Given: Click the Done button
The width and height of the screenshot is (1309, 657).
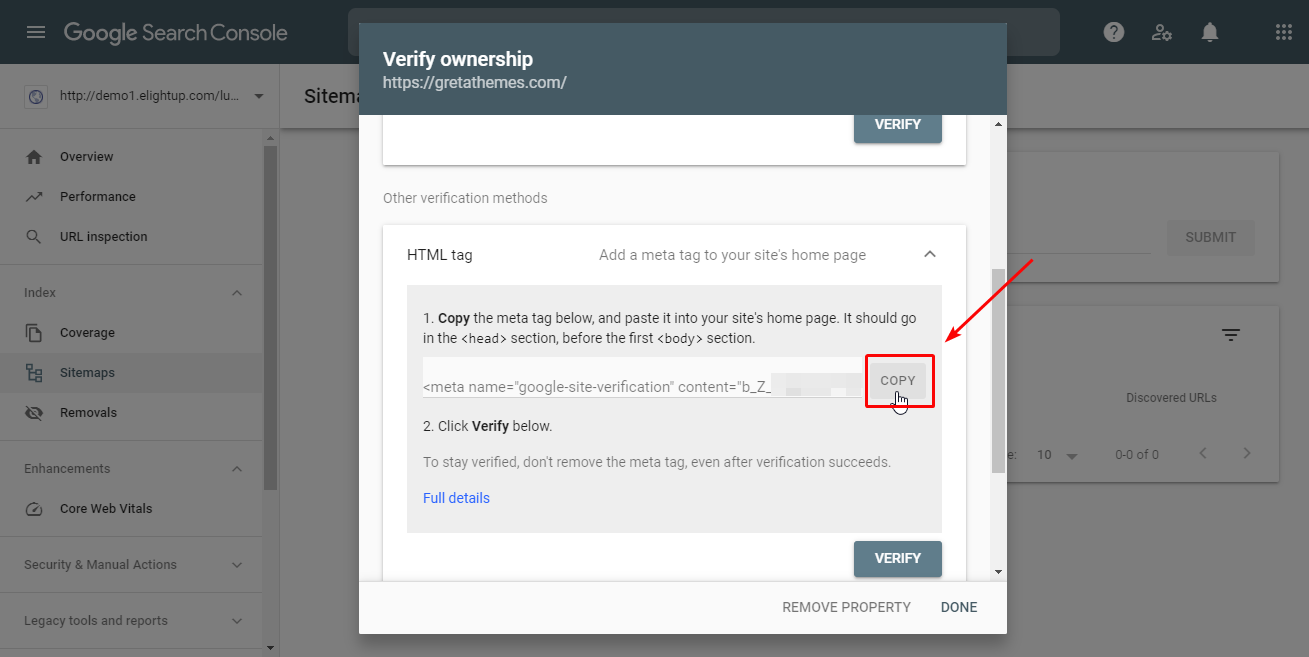Looking at the screenshot, I should [x=959, y=607].
